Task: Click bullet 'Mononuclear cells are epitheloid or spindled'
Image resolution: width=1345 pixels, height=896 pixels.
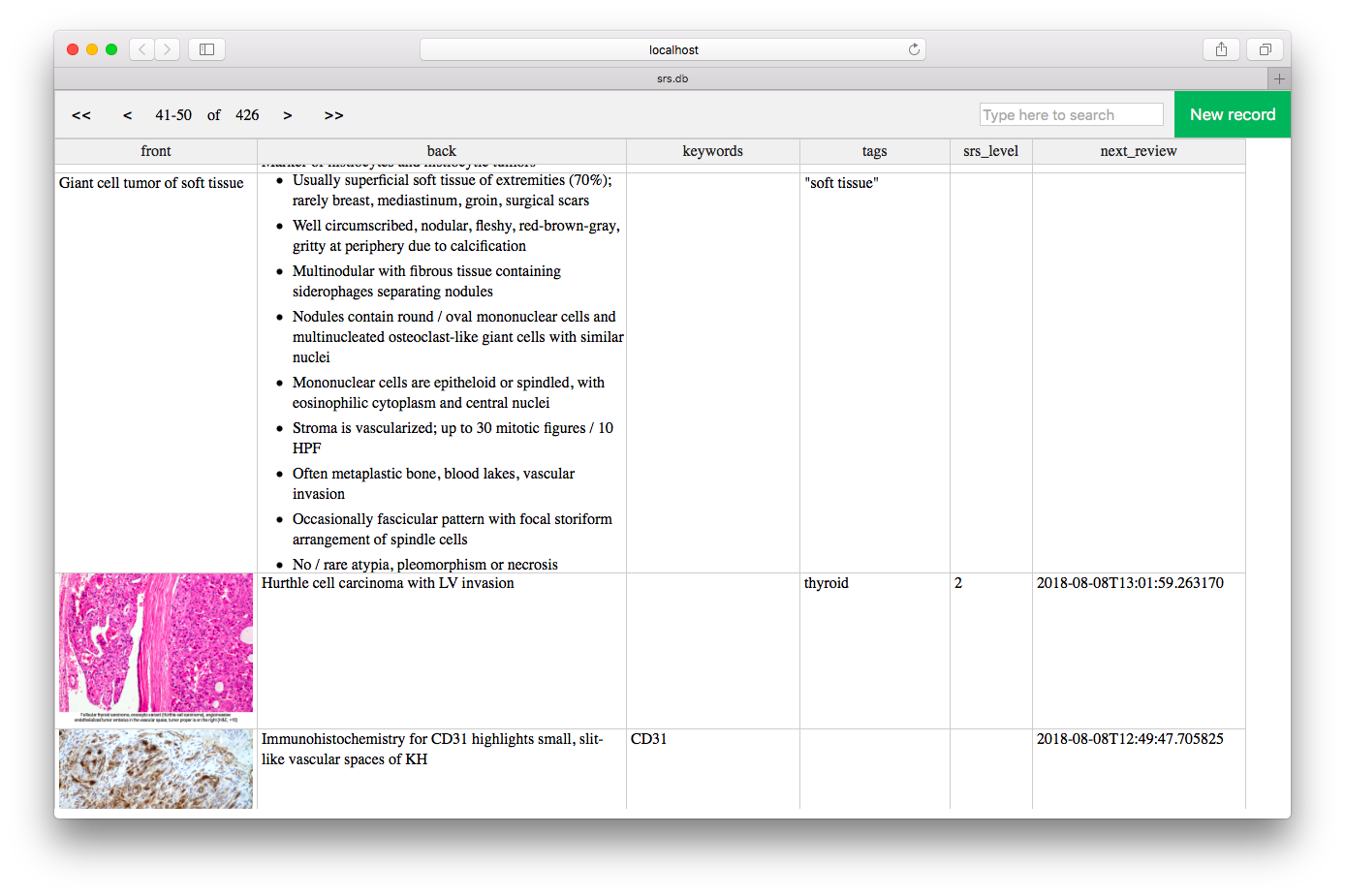Action: point(449,393)
